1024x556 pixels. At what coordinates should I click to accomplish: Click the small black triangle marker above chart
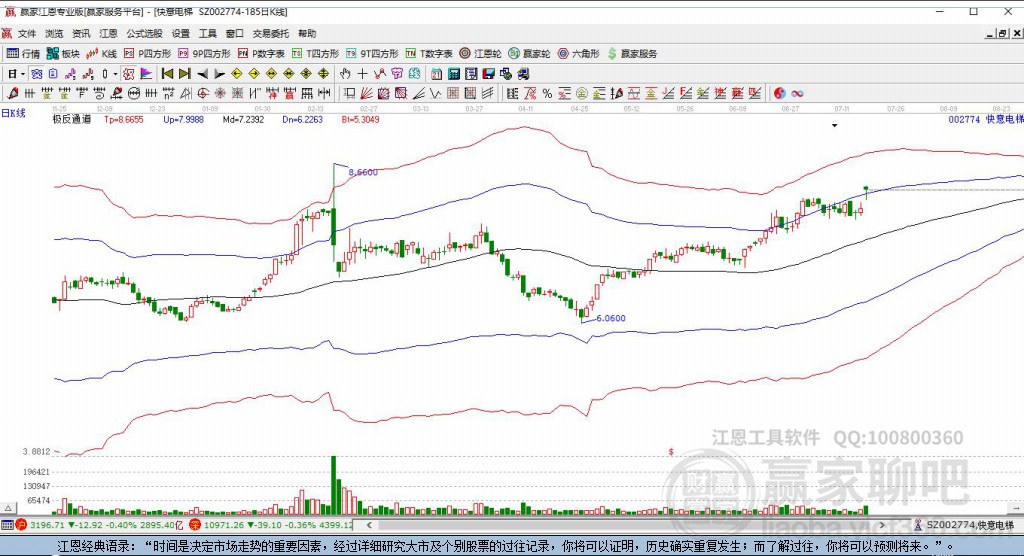[835, 125]
